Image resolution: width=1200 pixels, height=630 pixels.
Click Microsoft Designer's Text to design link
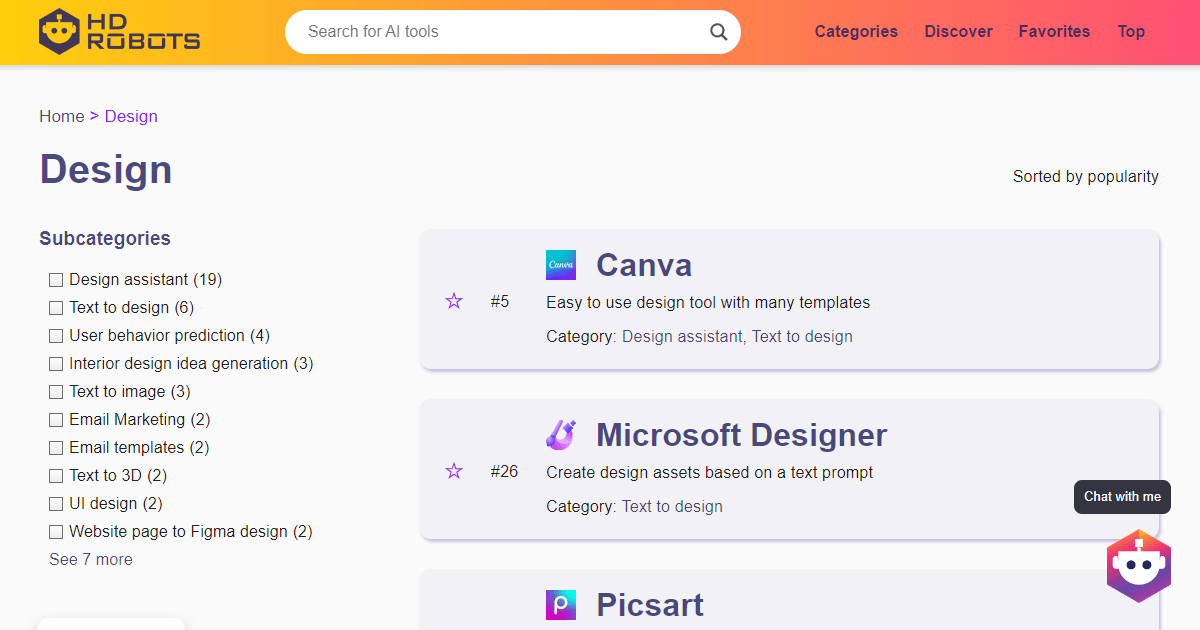pyautogui.click(x=672, y=506)
